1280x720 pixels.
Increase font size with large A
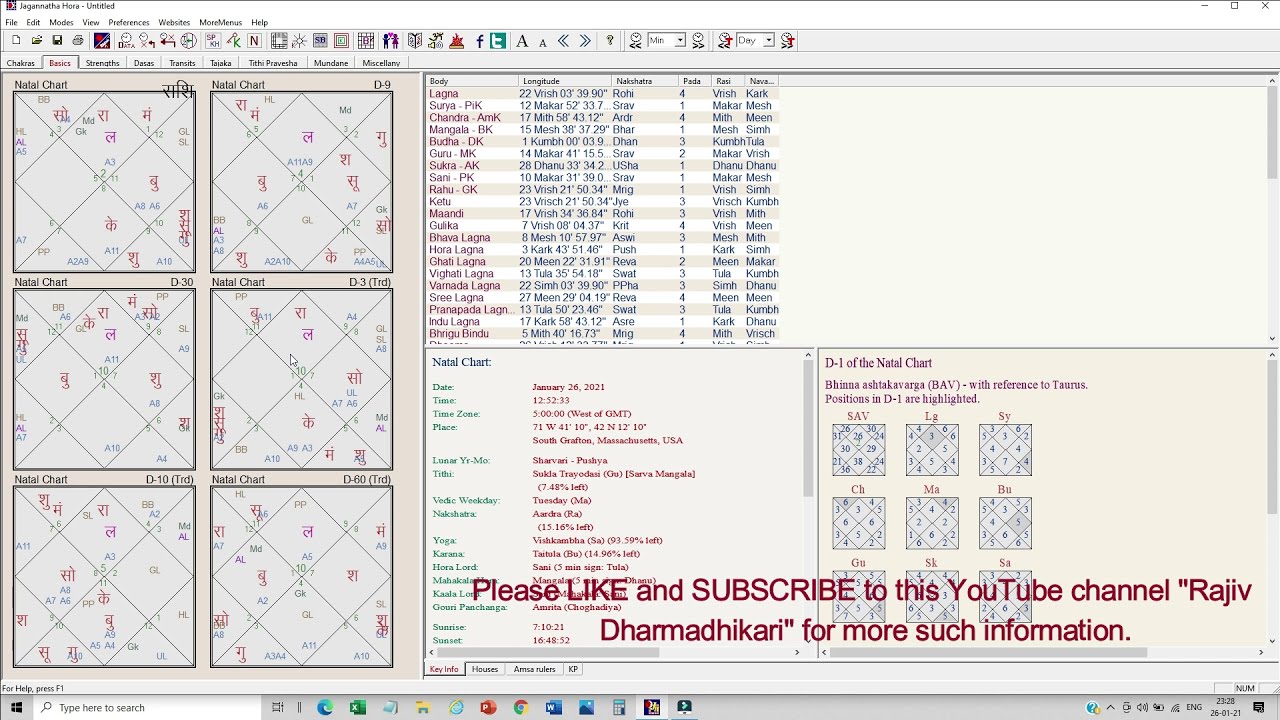pyautogui.click(x=522, y=41)
